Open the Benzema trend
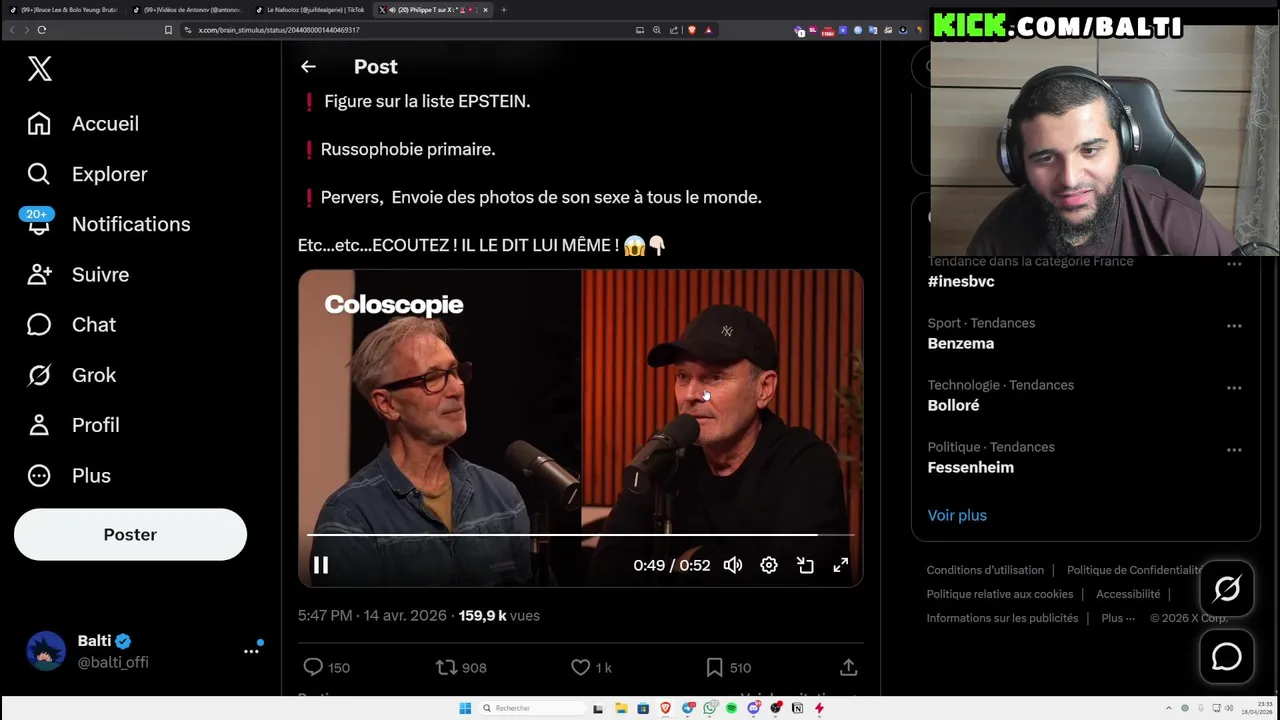Viewport: 1280px width, 720px height. 961,343
